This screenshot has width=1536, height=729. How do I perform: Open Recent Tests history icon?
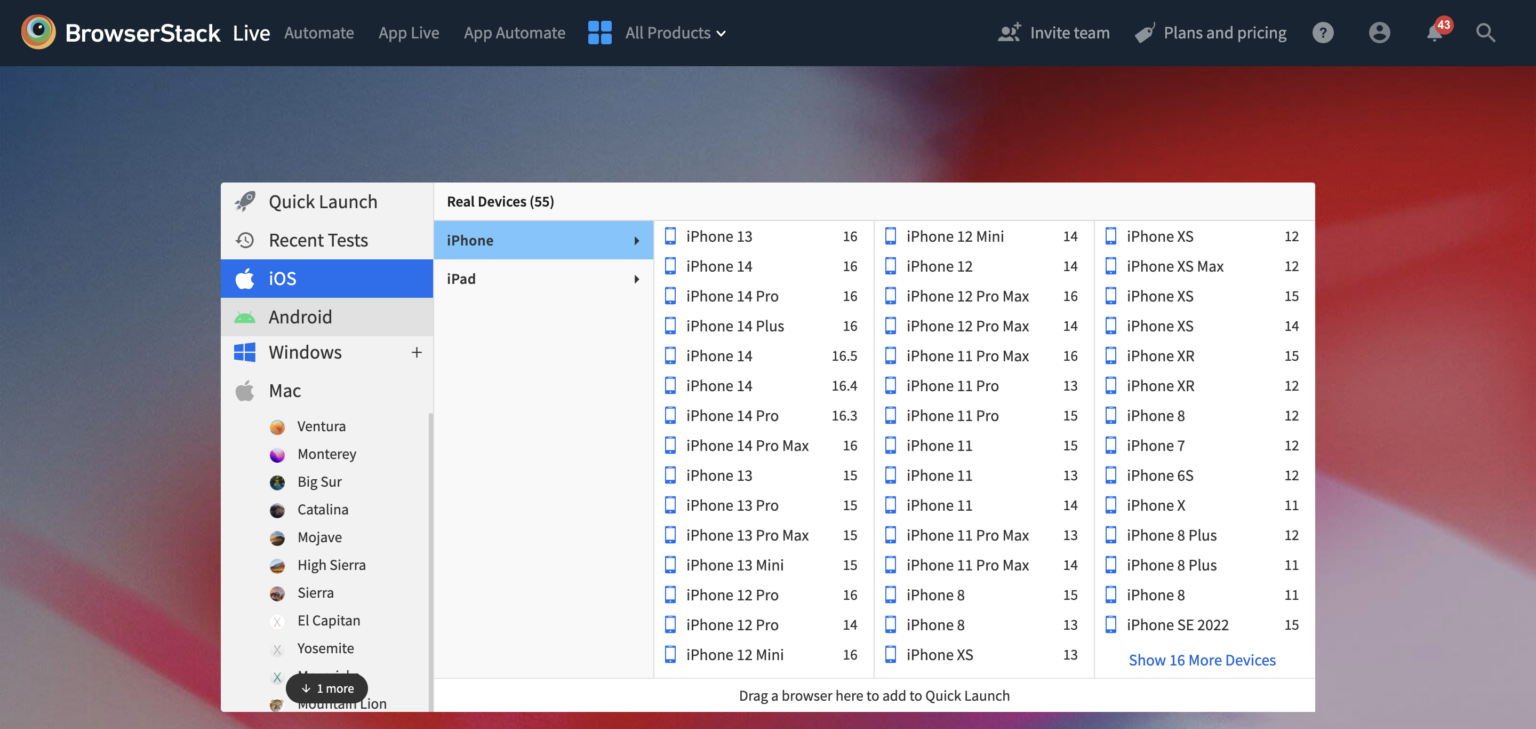(244, 240)
